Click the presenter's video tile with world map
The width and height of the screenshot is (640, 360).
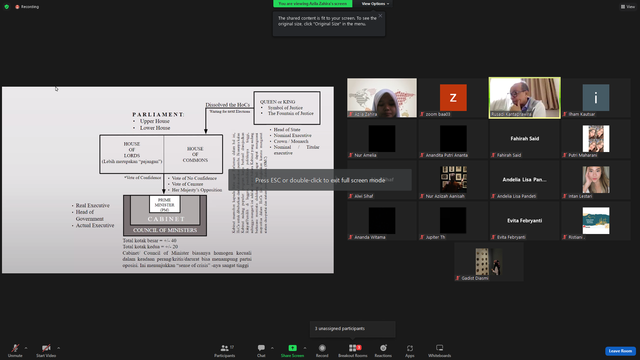point(382,98)
